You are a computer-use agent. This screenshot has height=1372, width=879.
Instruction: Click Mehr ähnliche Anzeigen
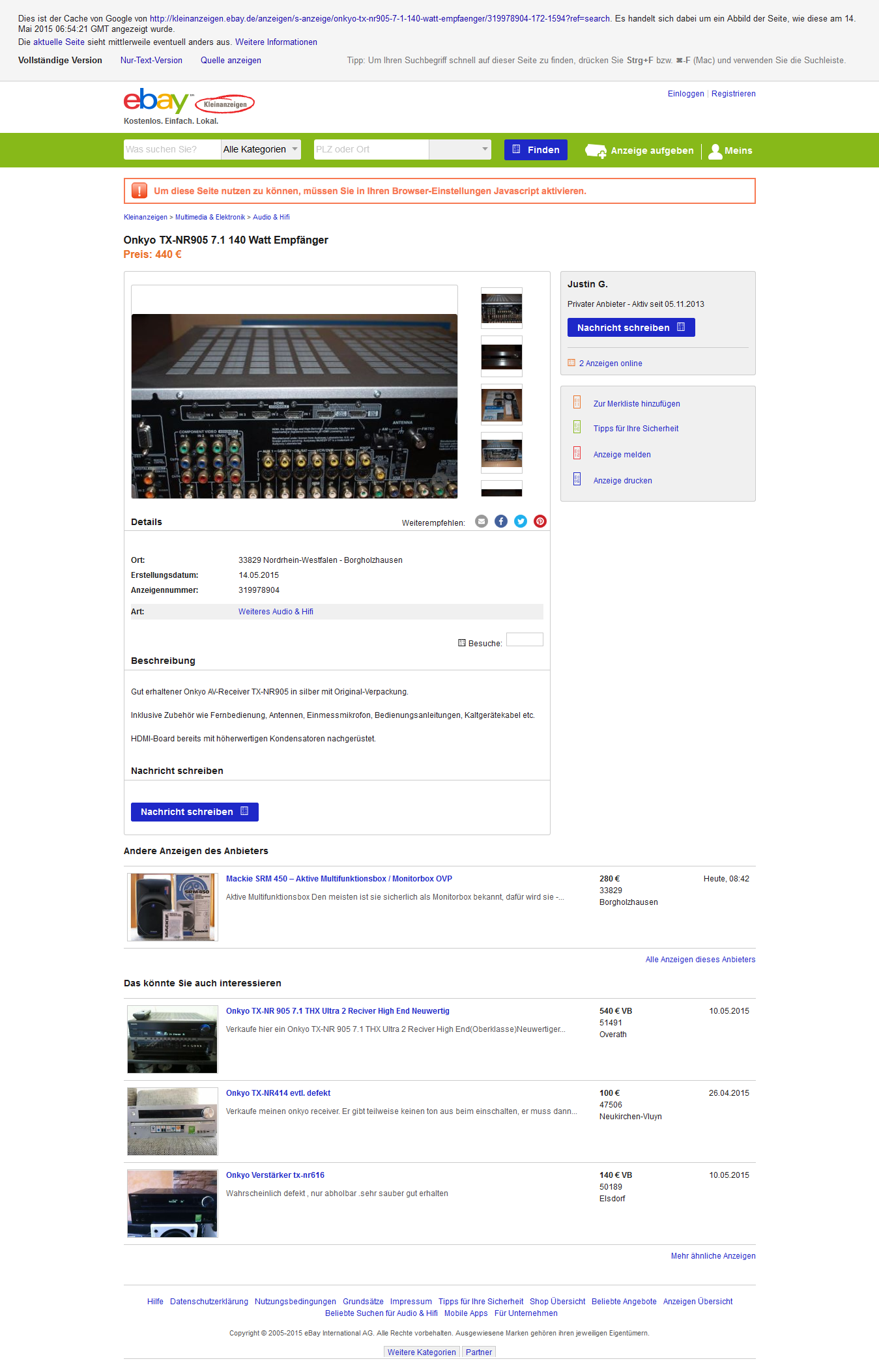tap(713, 1256)
